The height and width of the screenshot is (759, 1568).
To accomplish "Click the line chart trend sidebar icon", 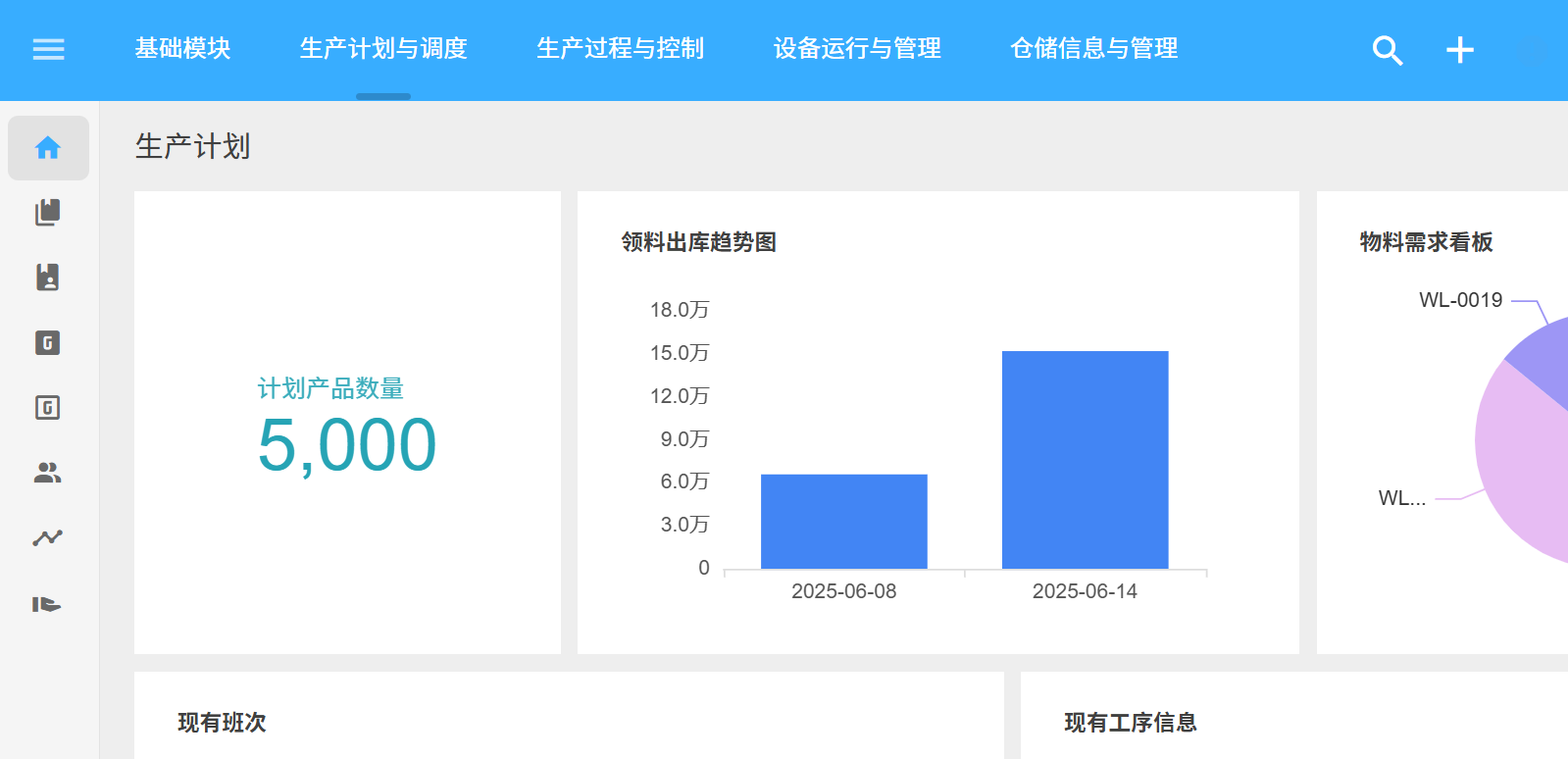I will point(48,538).
